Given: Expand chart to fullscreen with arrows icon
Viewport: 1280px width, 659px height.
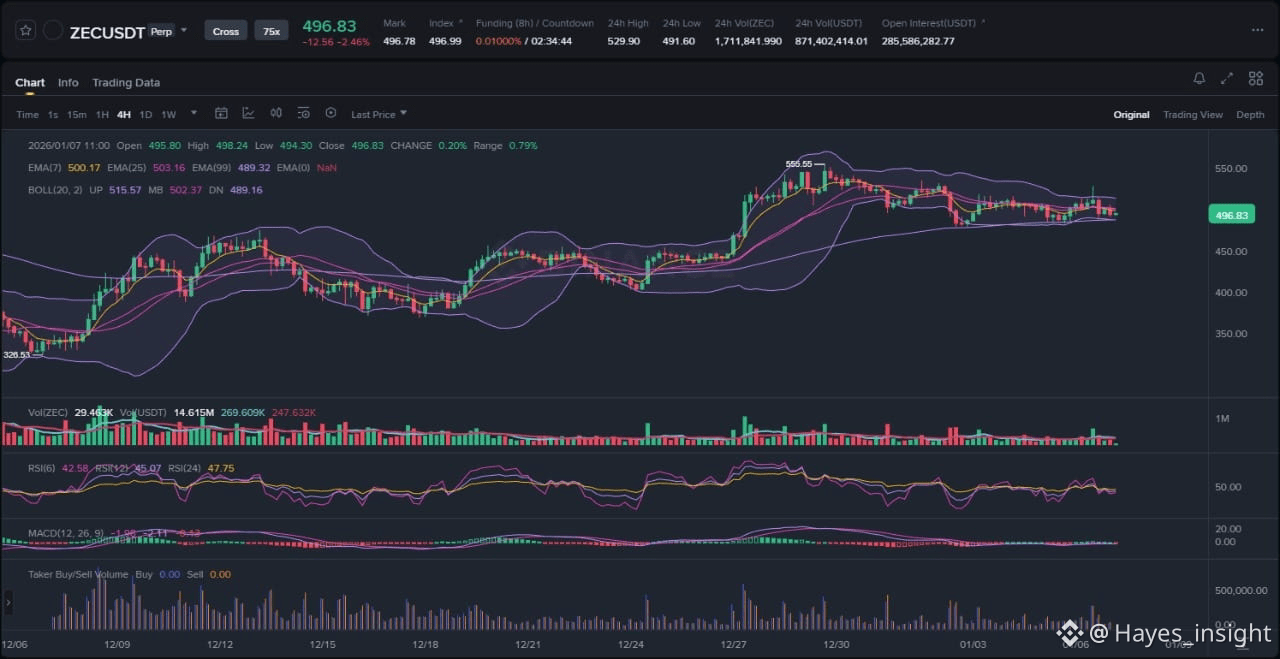Looking at the screenshot, I should tap(1227, 79).
